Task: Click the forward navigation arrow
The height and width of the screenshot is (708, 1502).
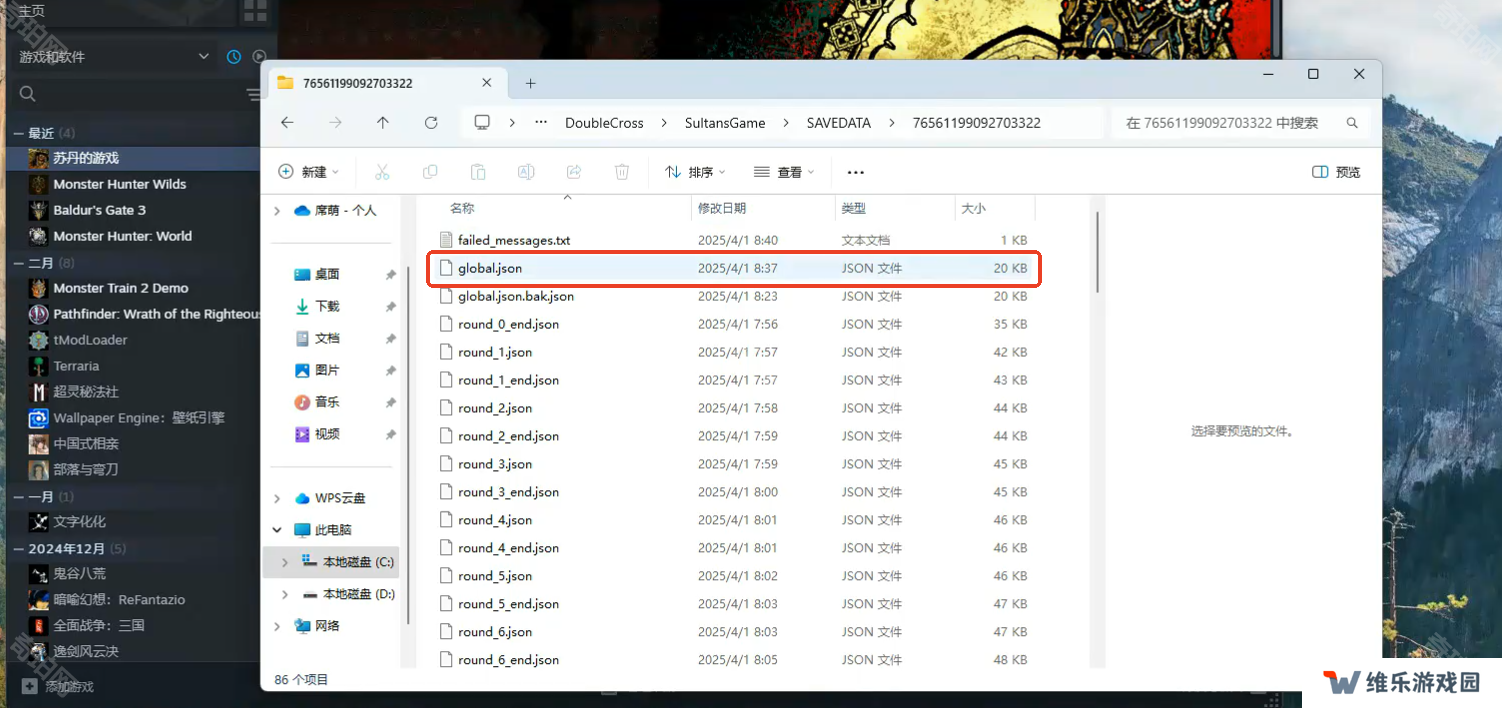Action: pos(335,123)
